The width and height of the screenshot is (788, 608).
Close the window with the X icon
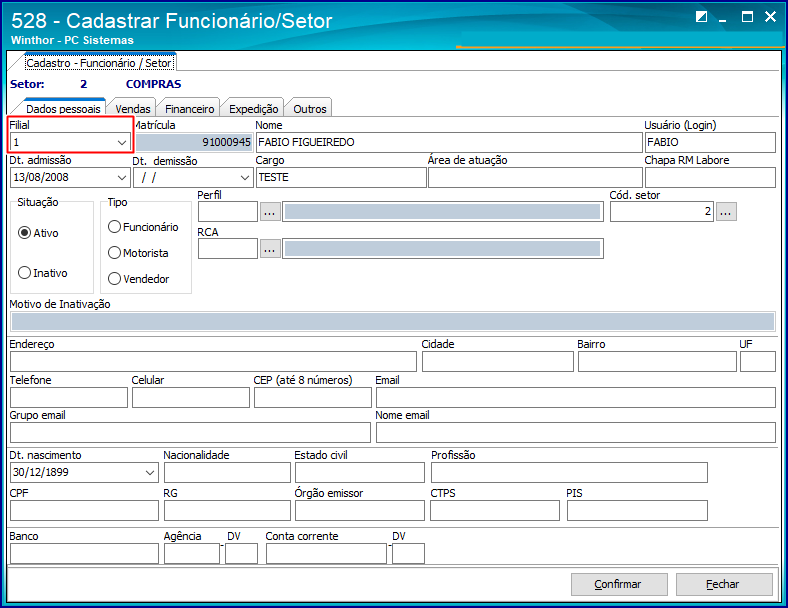click(770, 17)
